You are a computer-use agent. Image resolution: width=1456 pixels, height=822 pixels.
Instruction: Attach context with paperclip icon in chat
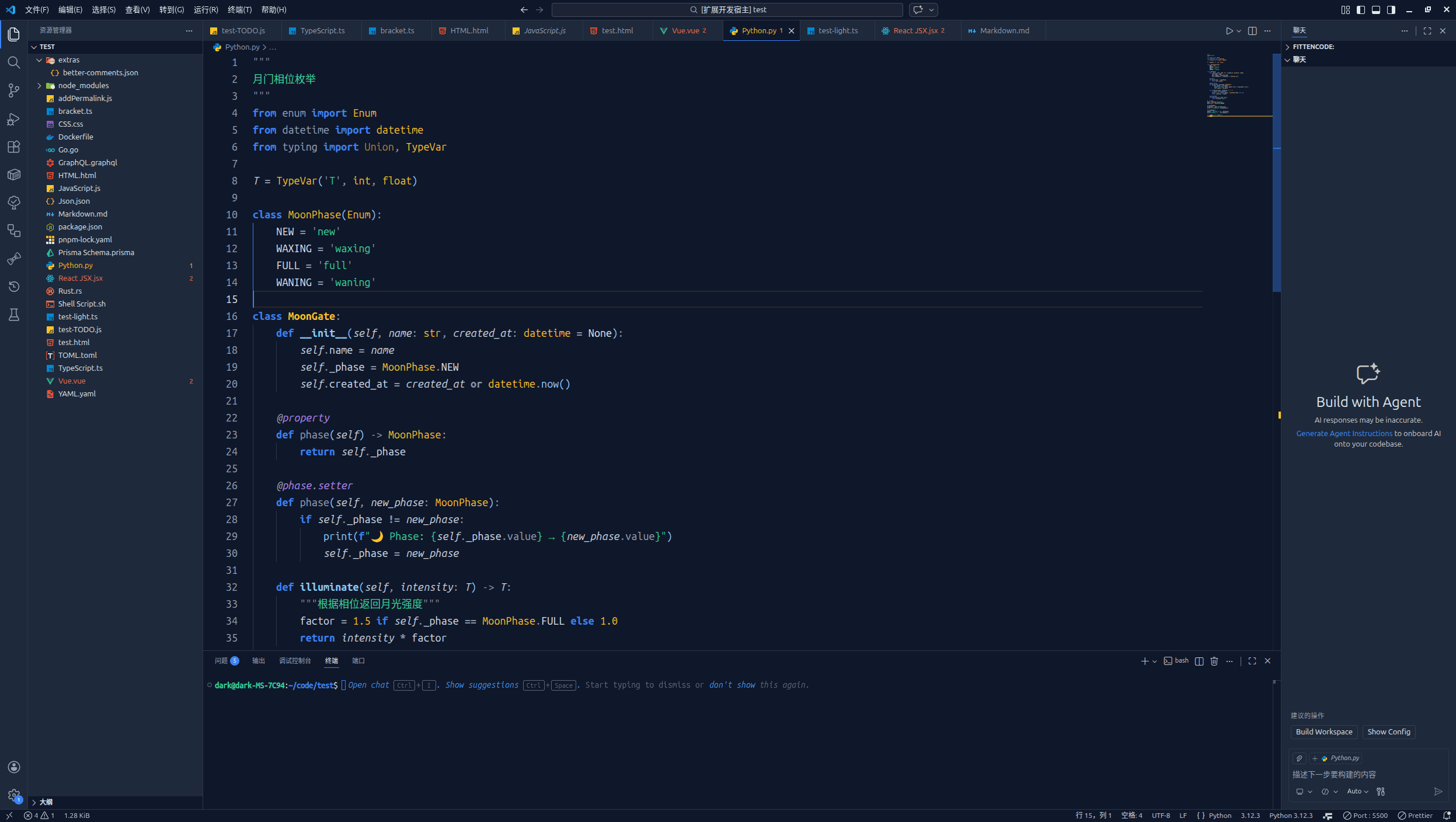(x=1300, y=758)
